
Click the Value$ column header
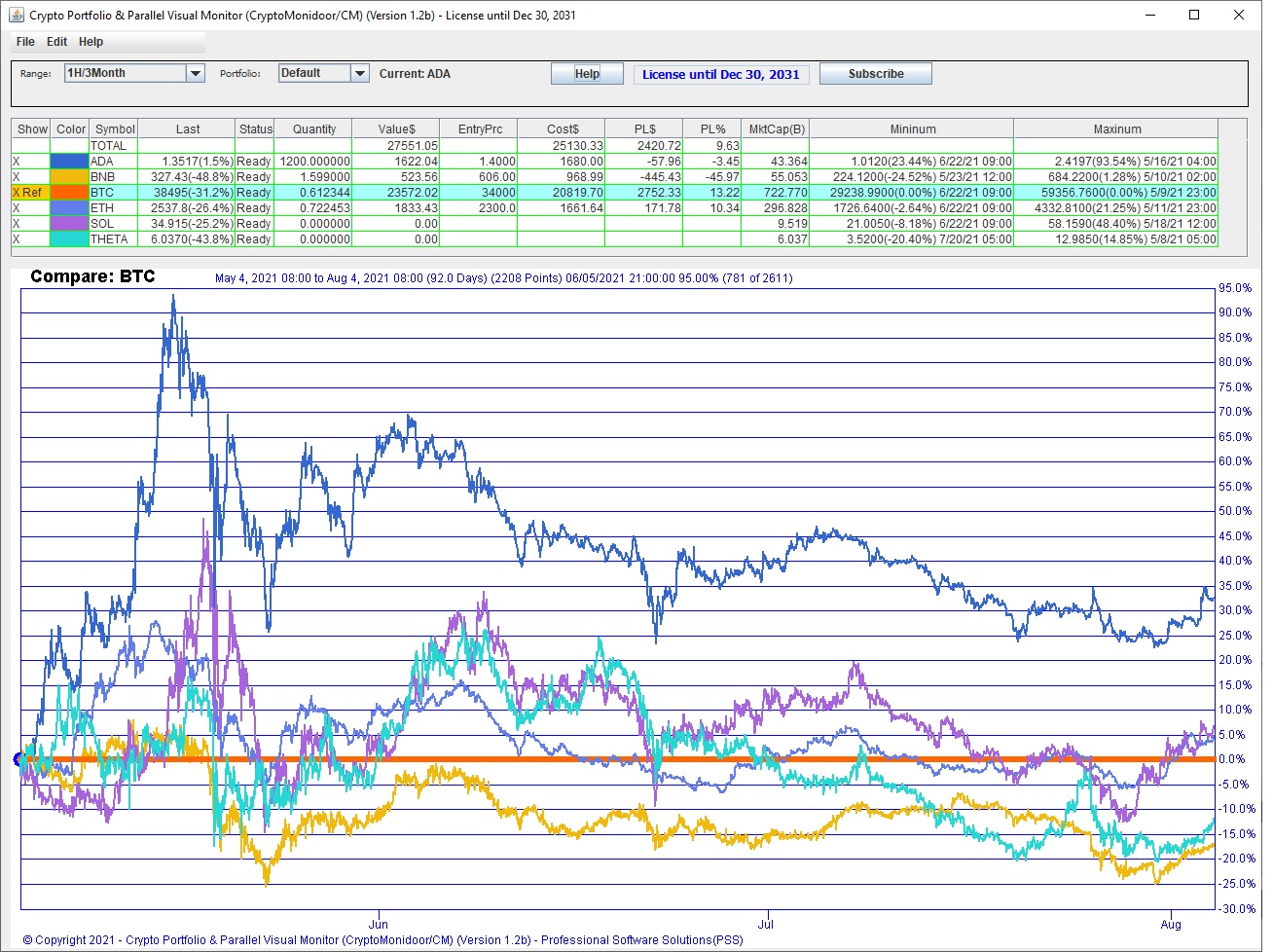(x=396, y=128)
